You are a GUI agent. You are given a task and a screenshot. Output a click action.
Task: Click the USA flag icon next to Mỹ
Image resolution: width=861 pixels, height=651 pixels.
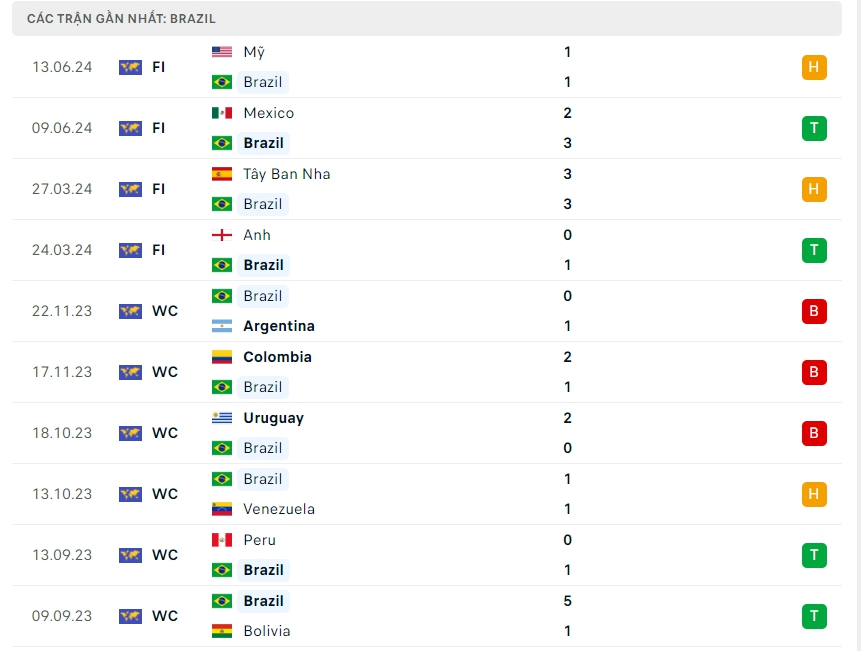[222, 52]
